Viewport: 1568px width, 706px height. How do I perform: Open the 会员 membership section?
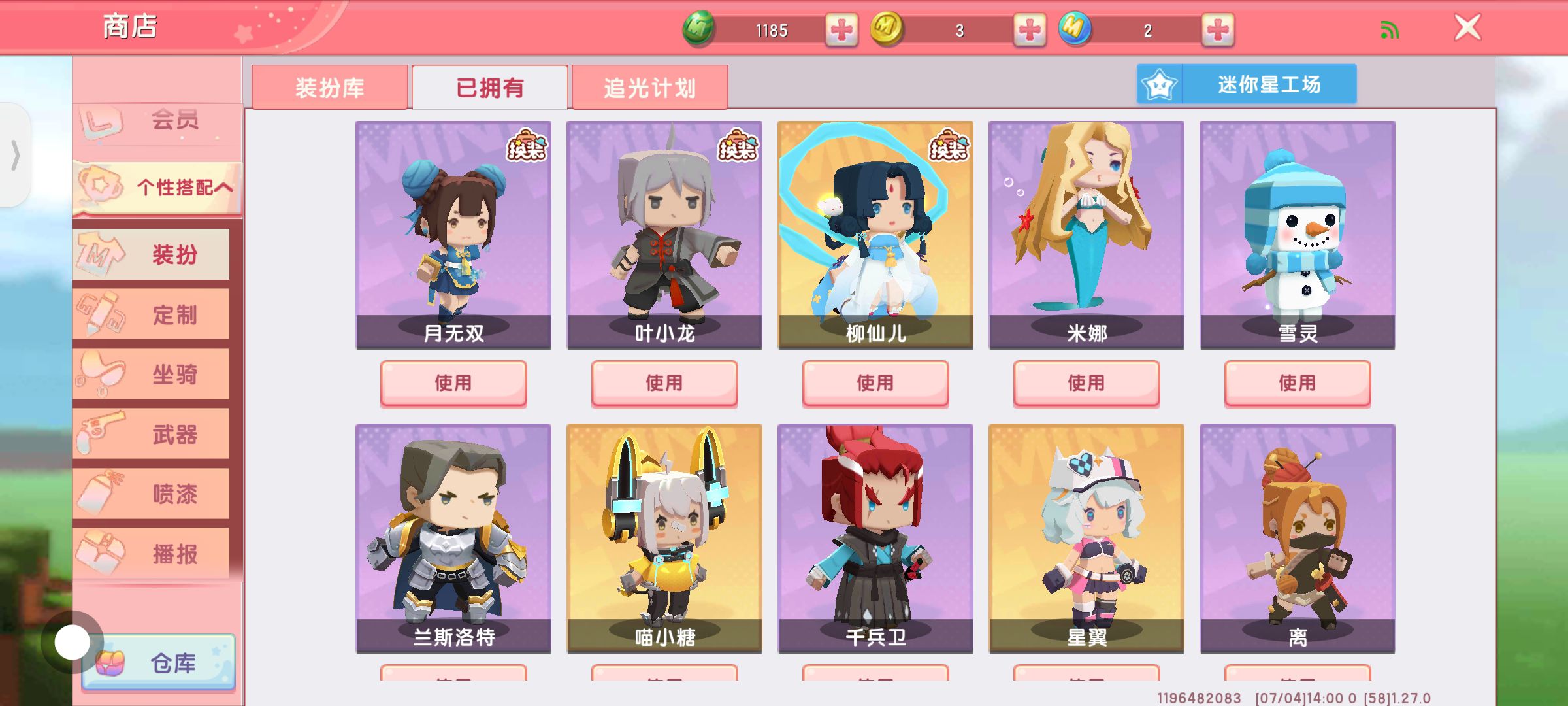pyautogui.click(x=158, y=121)
